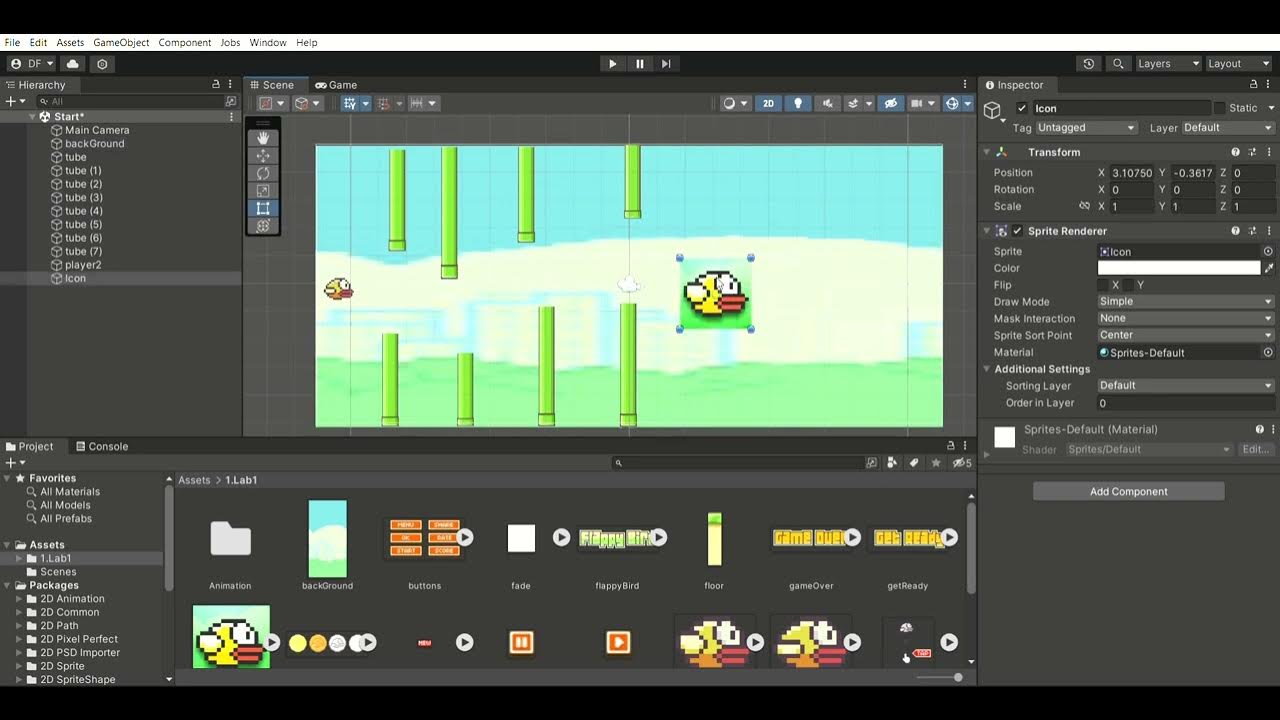Open the Window menu
The width and height of the screenshot is (1280, 720).
click(268, 43)
